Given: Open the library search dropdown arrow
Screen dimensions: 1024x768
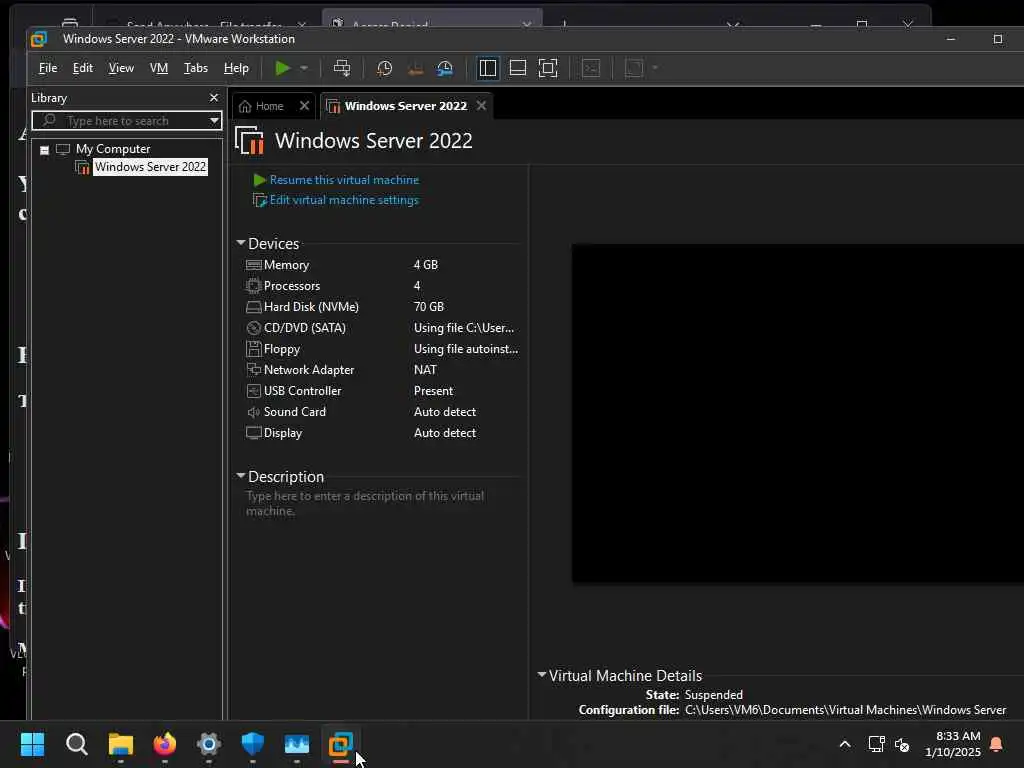Looking at the screenshot, I should [x=214, y=121].
